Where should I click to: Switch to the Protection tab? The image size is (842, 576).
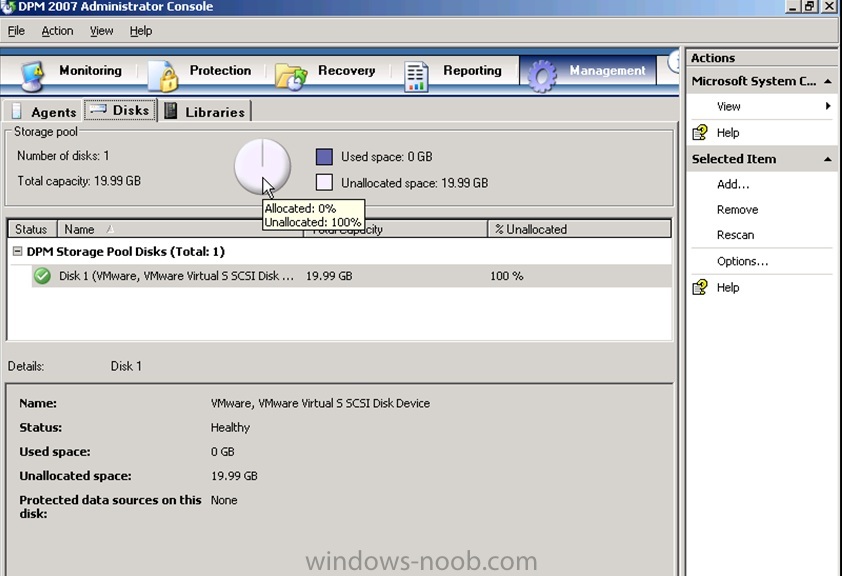click(x=220, y=70)
